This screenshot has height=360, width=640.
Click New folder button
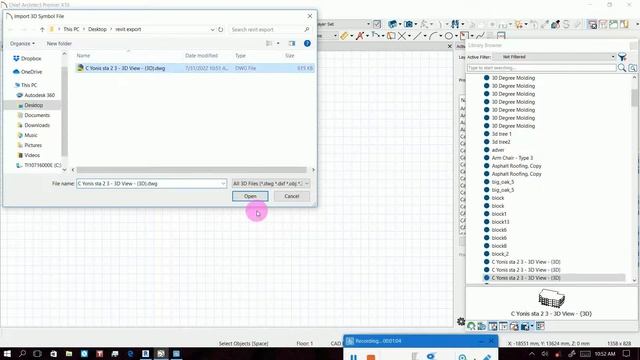[x=59, y=43]
